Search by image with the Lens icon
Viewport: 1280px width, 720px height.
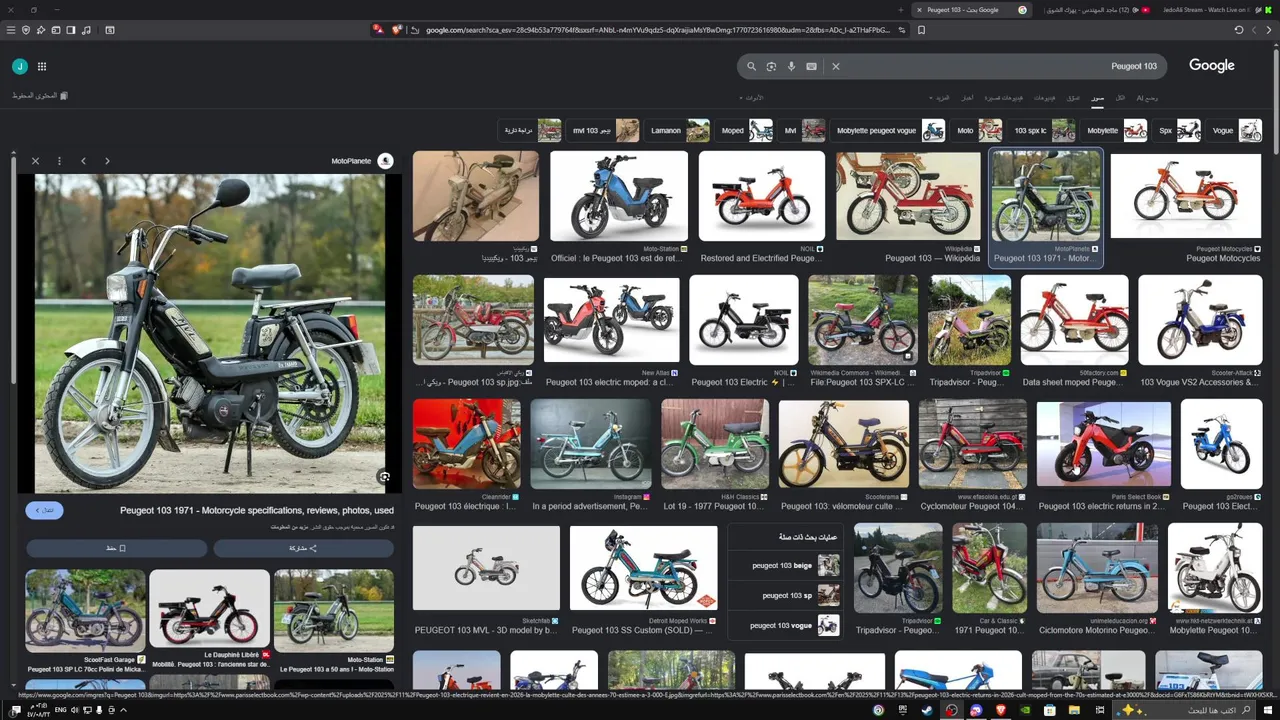click(x=771, y=66)
